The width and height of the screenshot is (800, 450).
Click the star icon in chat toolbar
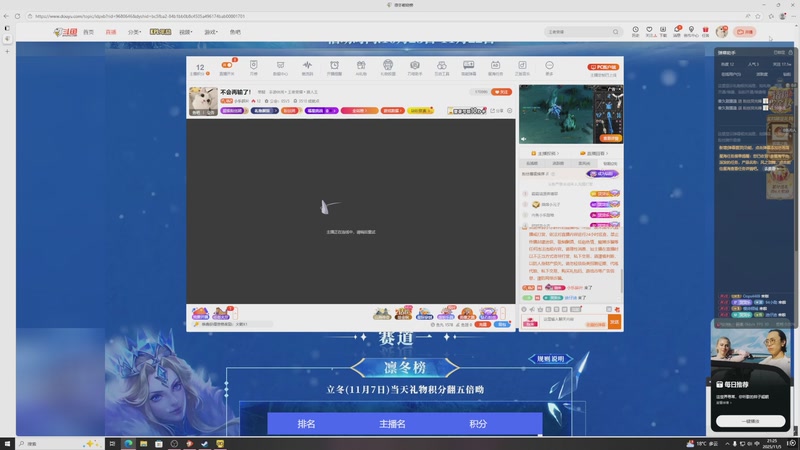[540, 309]
